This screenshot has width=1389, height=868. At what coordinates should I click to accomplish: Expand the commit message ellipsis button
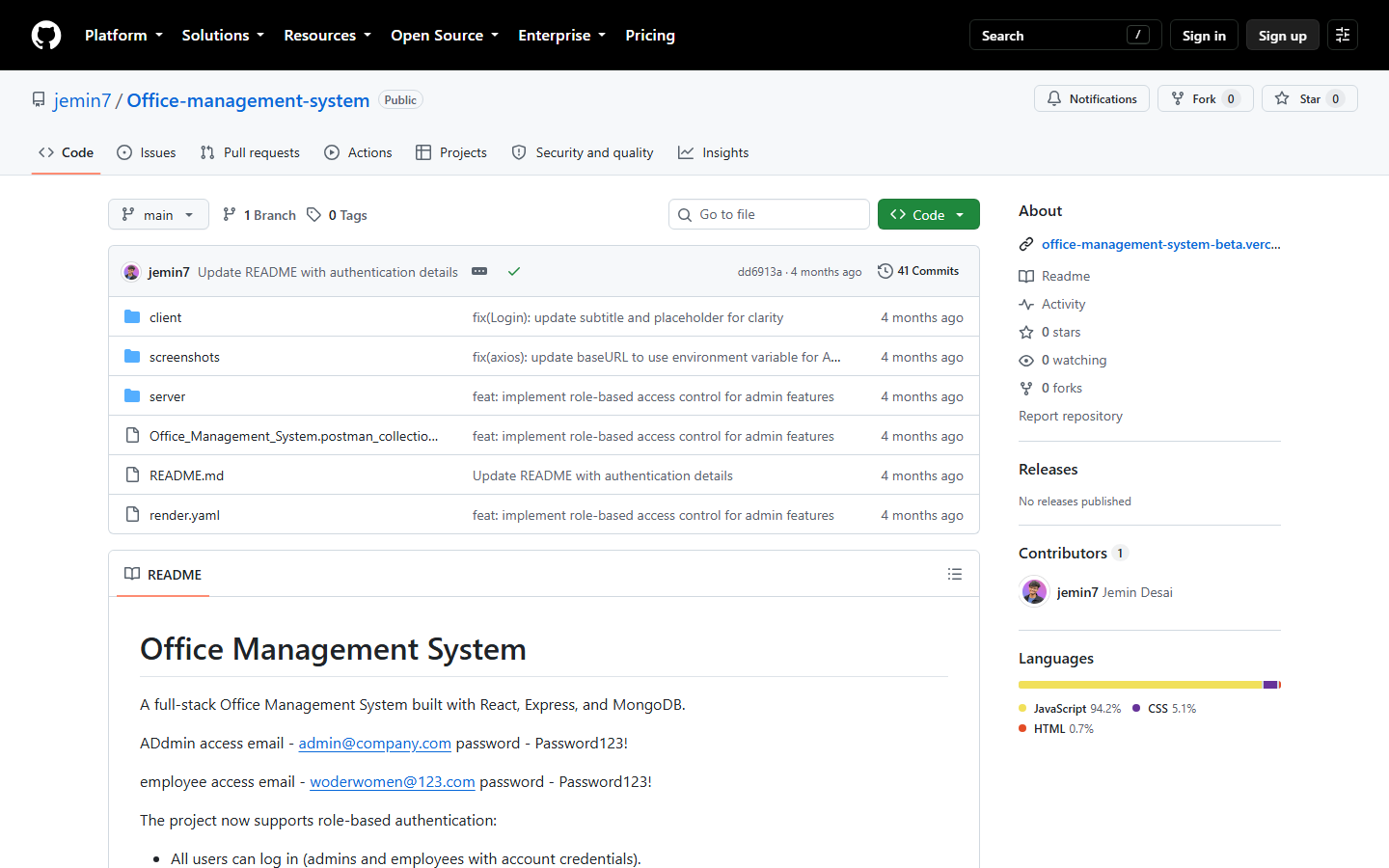point(479,272)
